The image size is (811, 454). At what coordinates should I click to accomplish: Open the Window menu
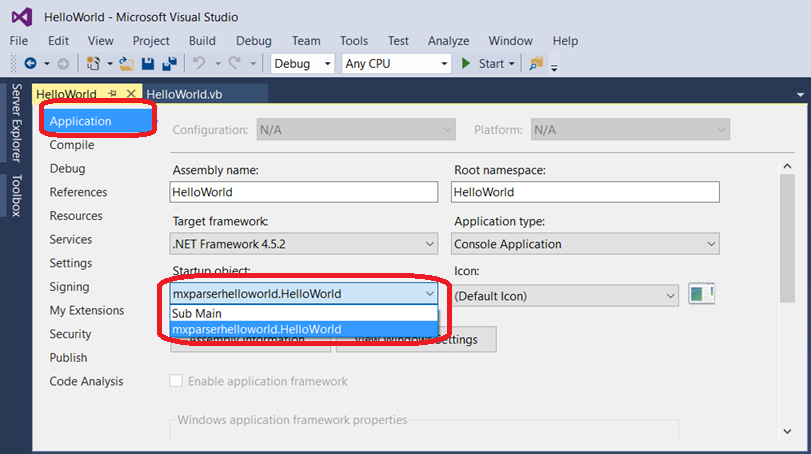[x=510, y=41]
